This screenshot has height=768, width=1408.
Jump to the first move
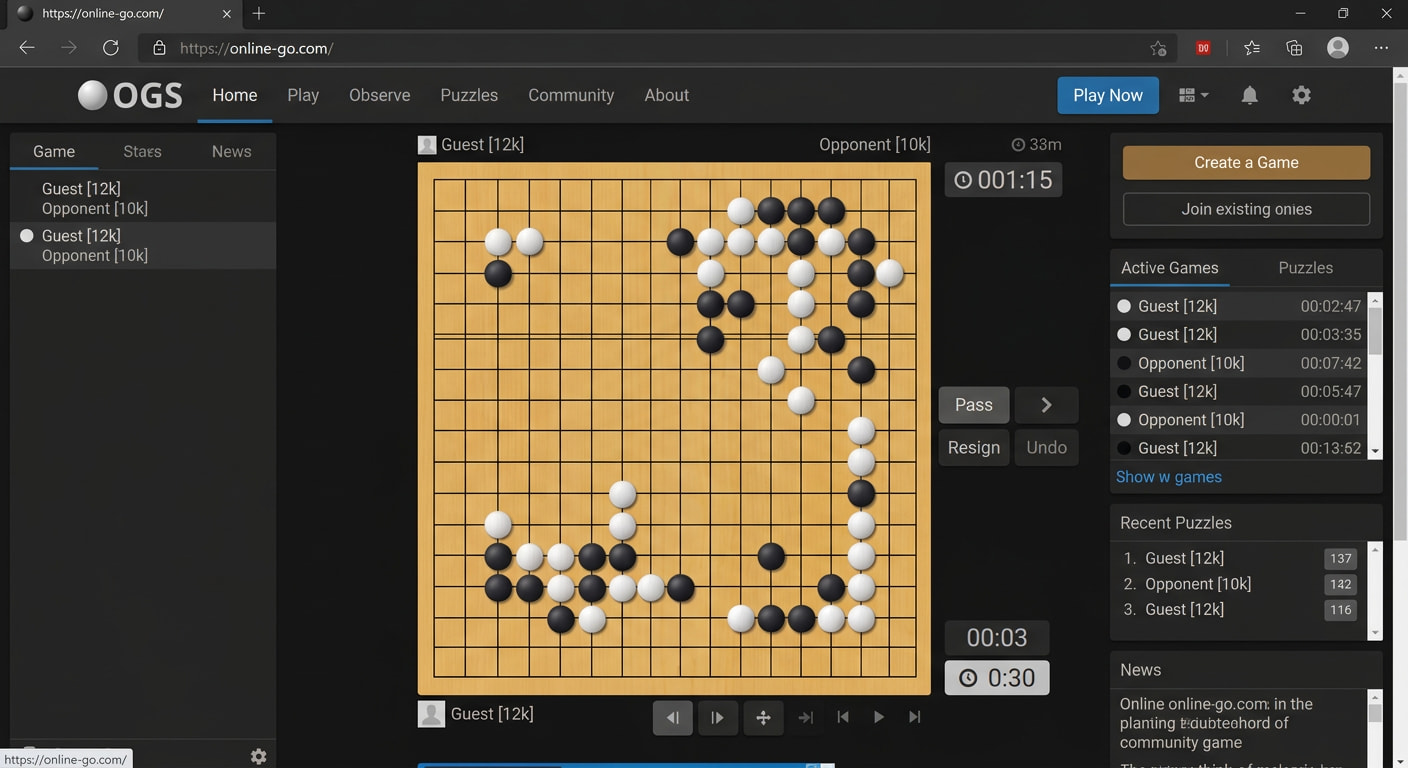(843, 717)
